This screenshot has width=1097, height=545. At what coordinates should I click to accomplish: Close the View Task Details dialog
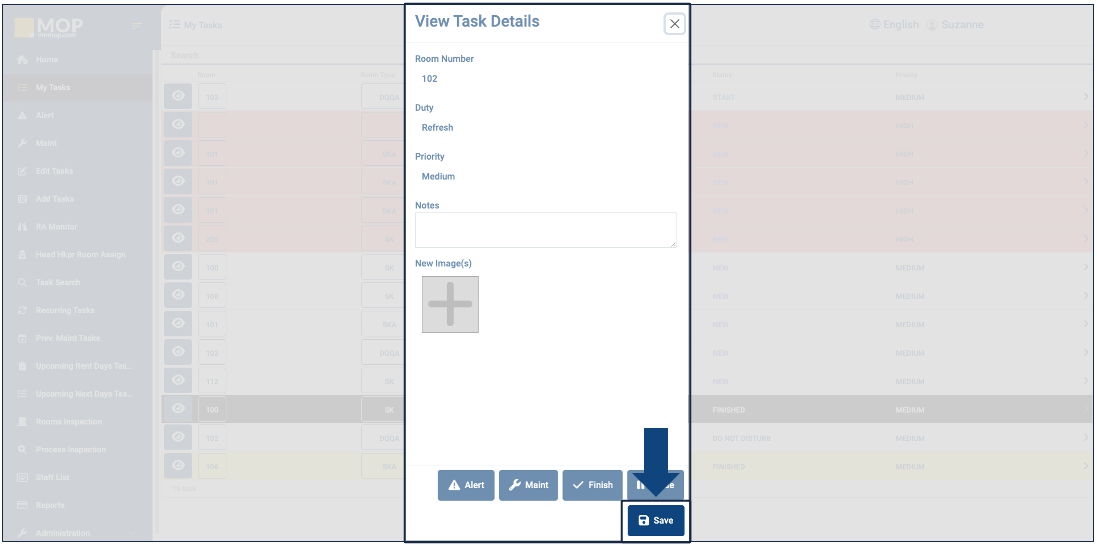click(675, 24)
